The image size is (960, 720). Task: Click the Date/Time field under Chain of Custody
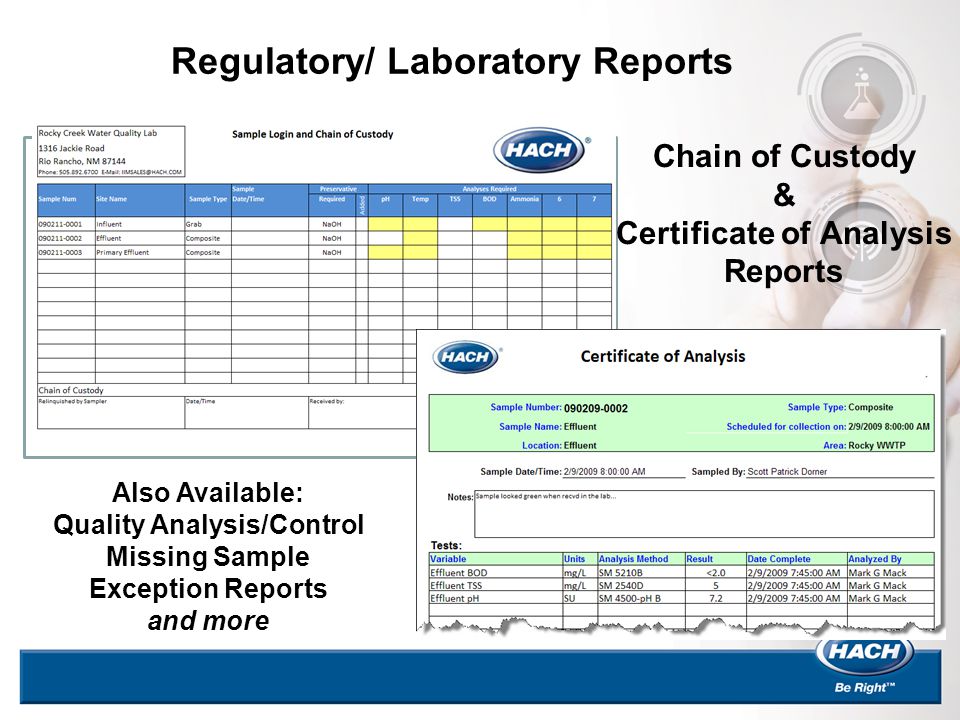246,412
